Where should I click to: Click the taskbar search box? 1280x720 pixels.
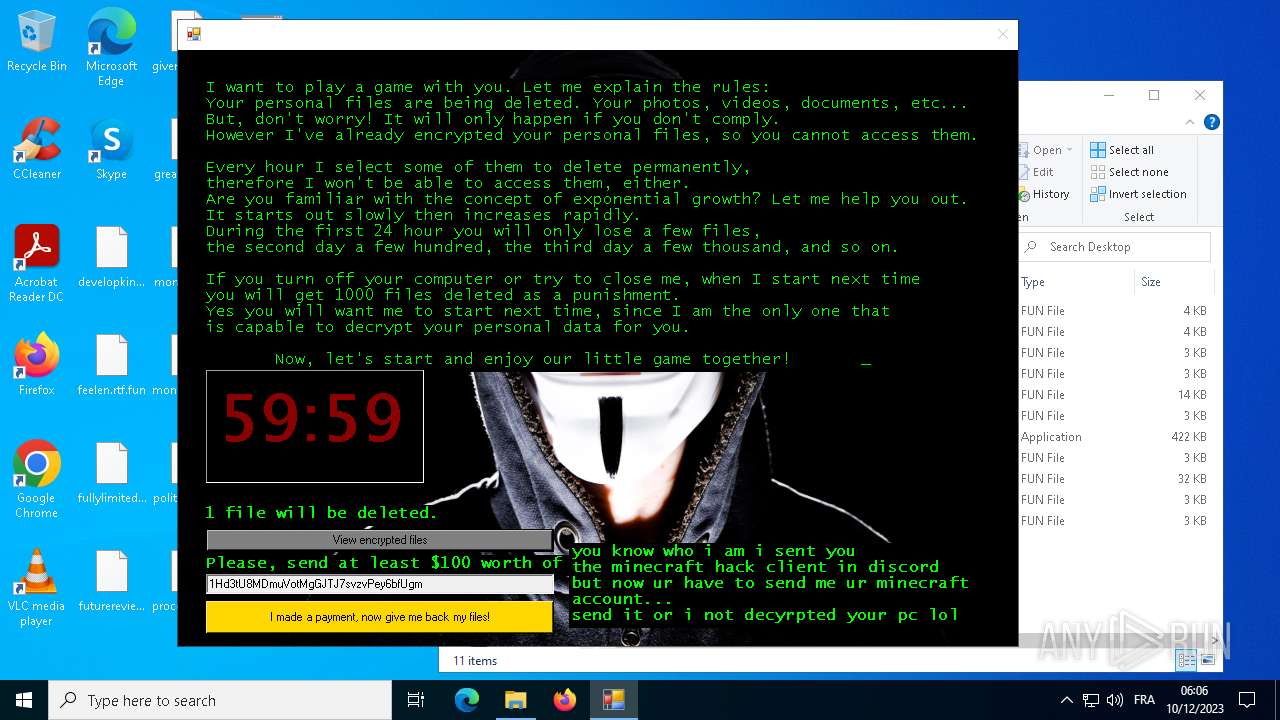pyautogui.click(x=220, y=700)
